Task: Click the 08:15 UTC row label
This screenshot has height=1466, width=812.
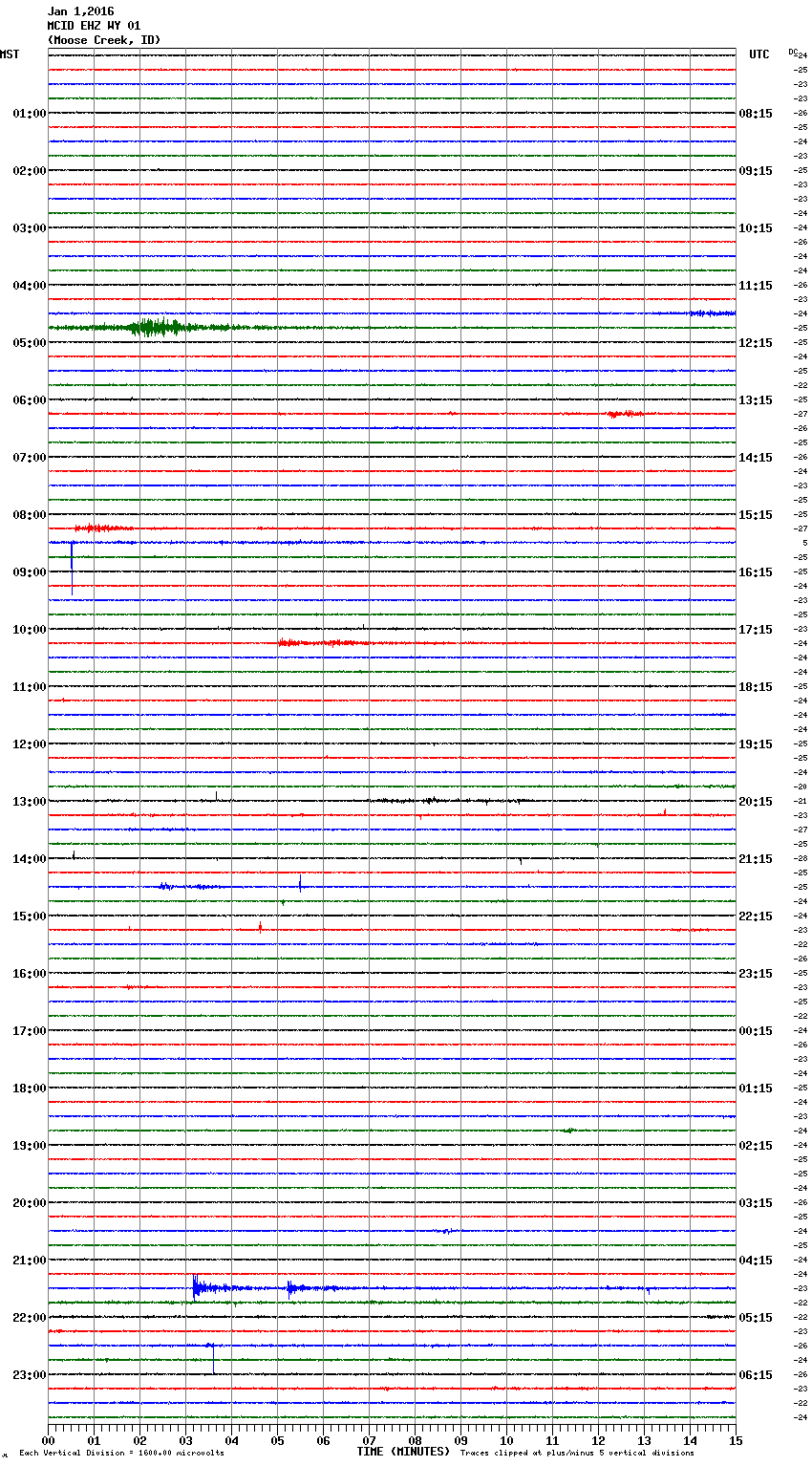Action: (x=756, y=114)
